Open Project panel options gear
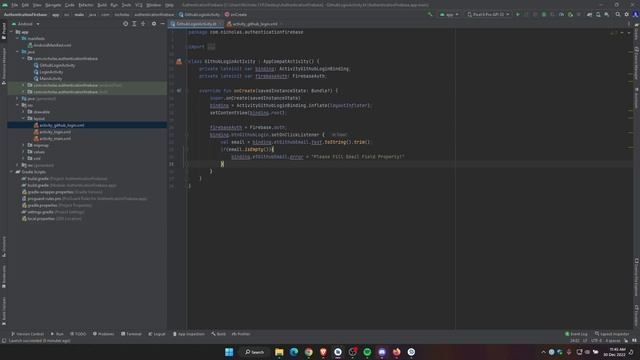The width and height of the screenshot is (640, 360). click(x=154, y=24)
